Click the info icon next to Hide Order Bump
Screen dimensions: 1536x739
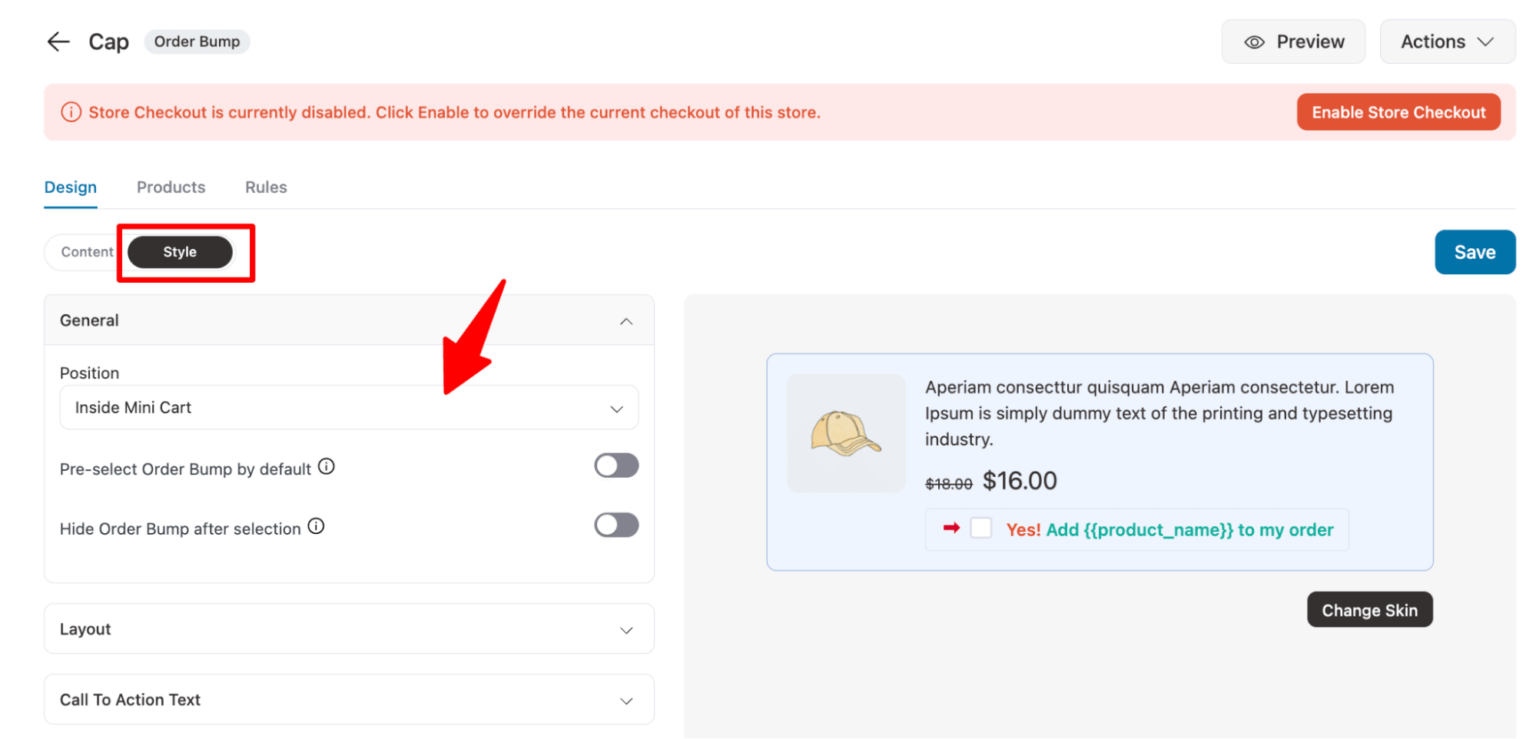(x=316, y=526)
